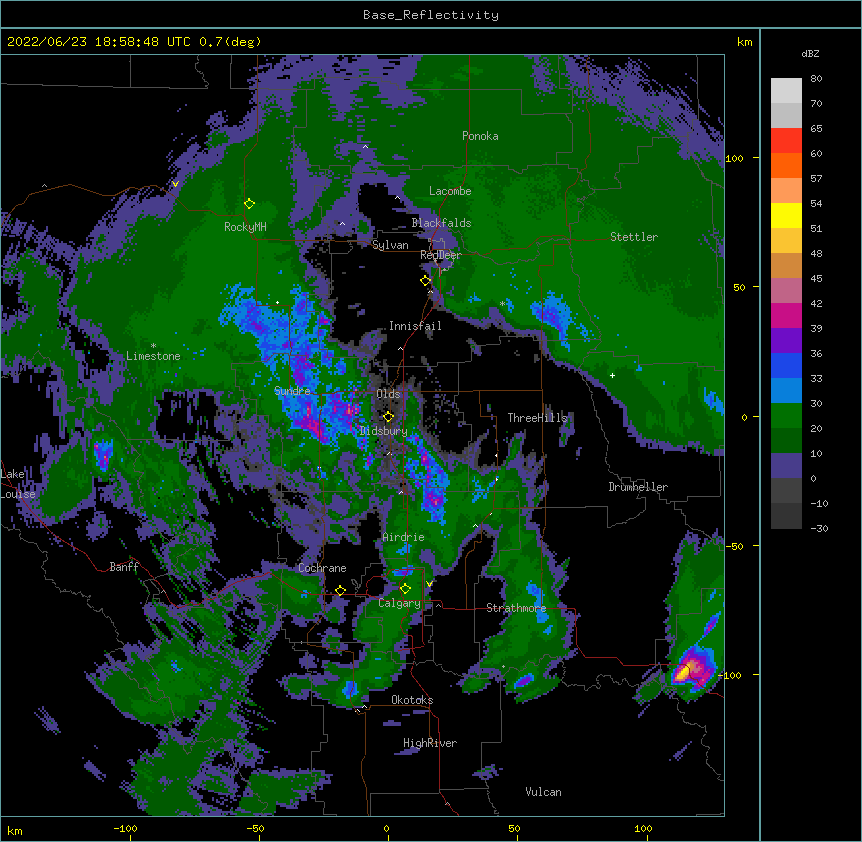Click the yellow diamond marker below Cochrane
862x842 pixels.
click(340, 591)
